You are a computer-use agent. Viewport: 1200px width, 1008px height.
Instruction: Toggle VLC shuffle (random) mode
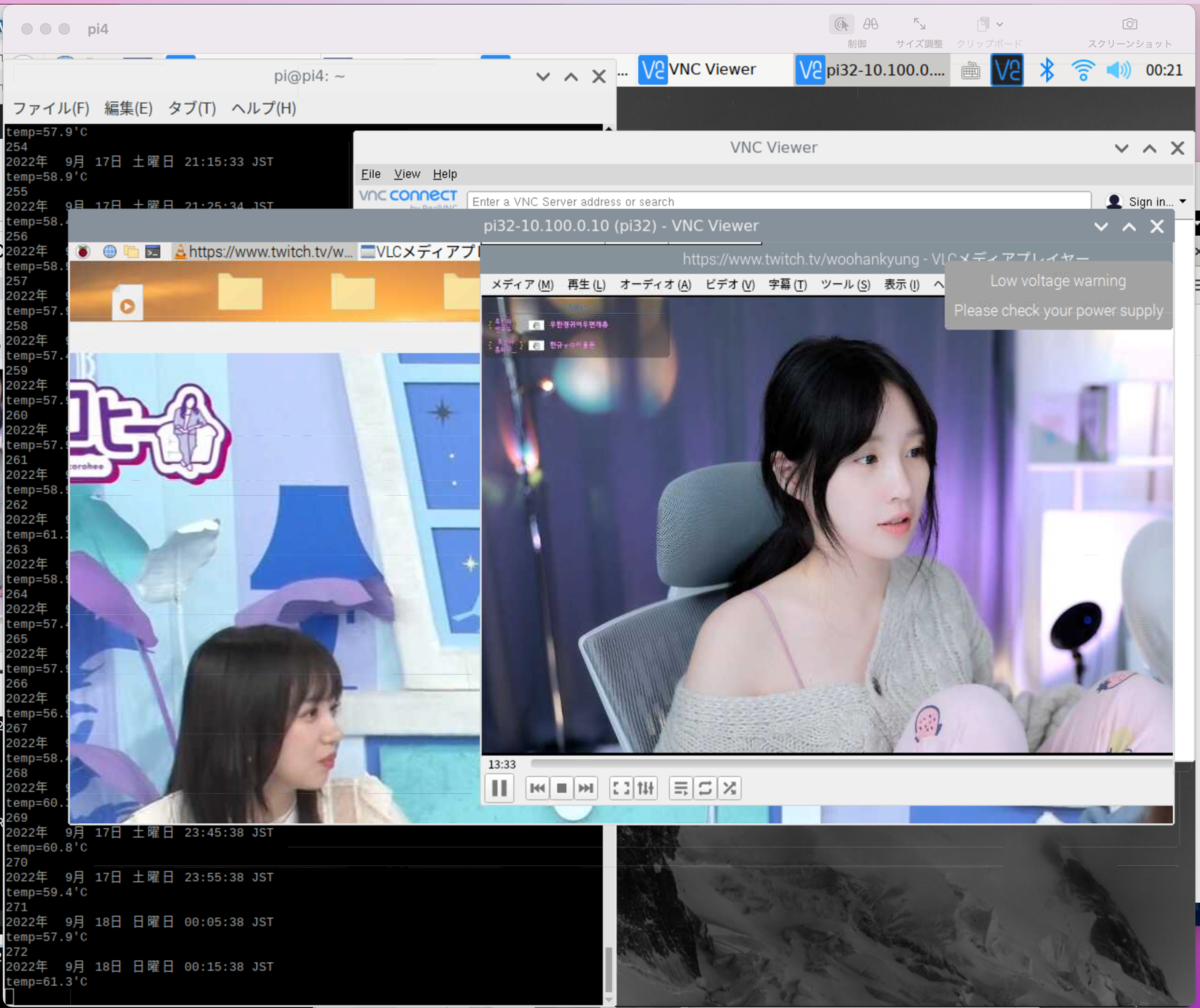click(730, 788)
